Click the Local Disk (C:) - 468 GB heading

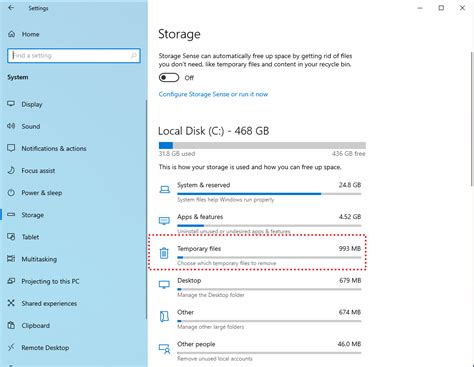(x=213, y=131)
